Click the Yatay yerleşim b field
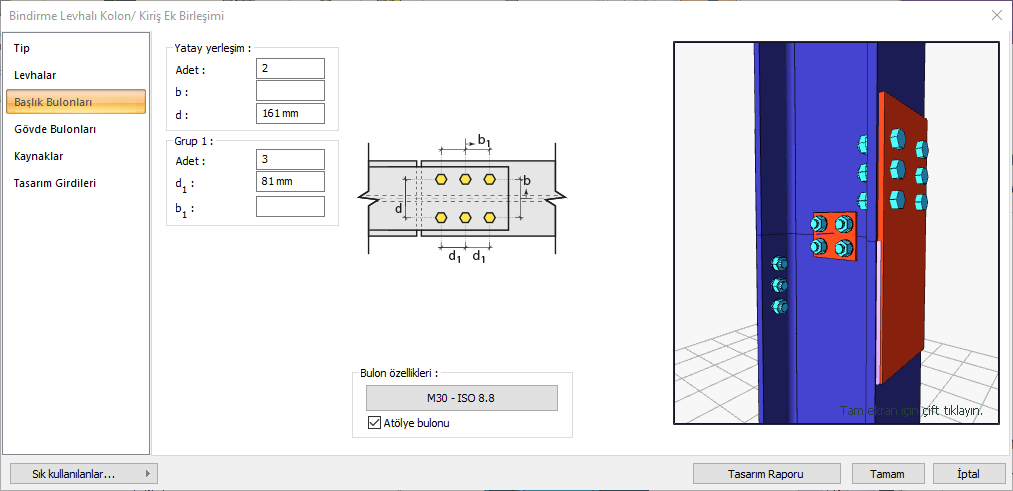Image resolution: width=1013 pixels, height=491 pixels. click(290, 91)
